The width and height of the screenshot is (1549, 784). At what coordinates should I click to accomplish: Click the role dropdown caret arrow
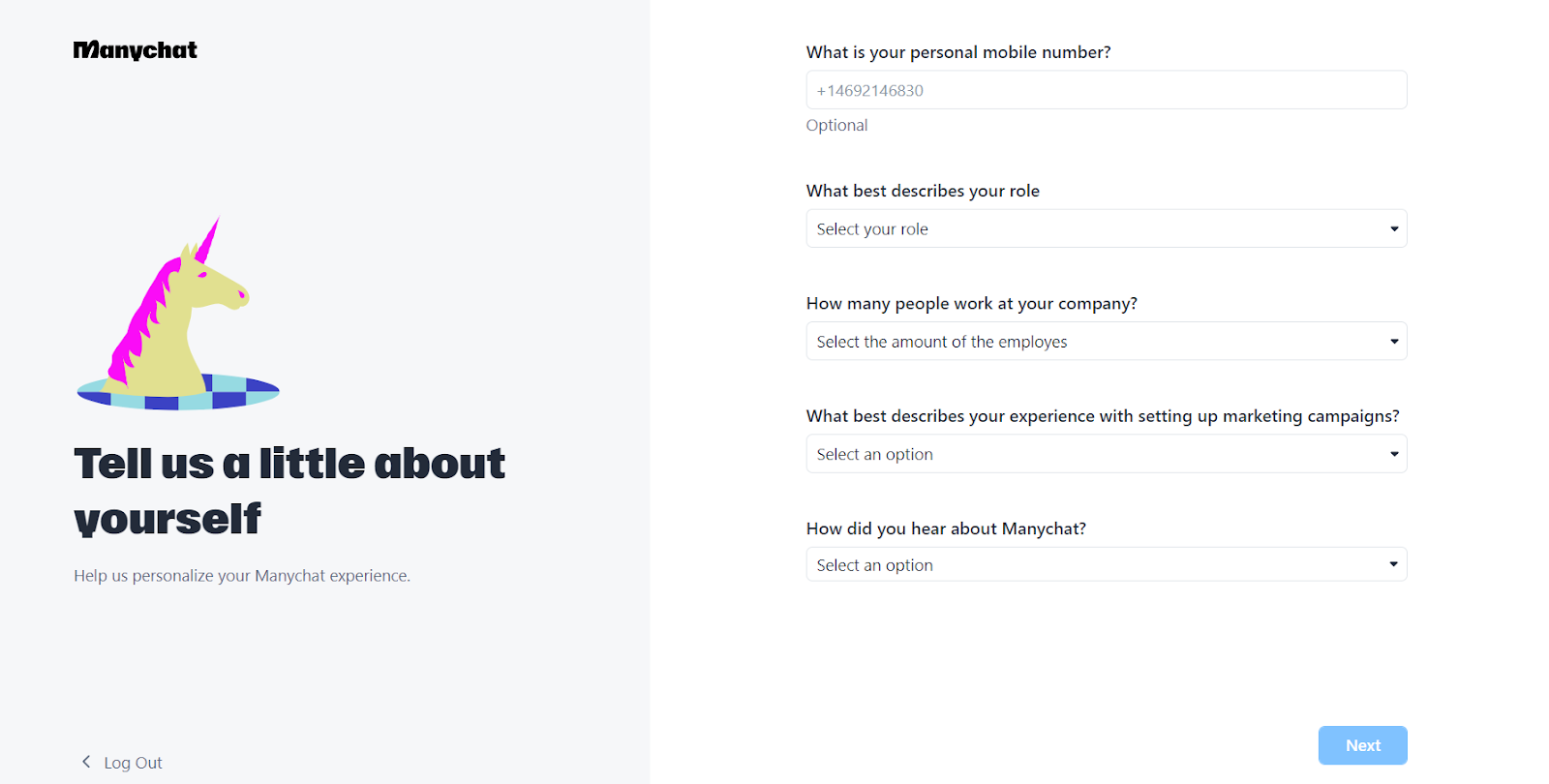[1394, 229]
